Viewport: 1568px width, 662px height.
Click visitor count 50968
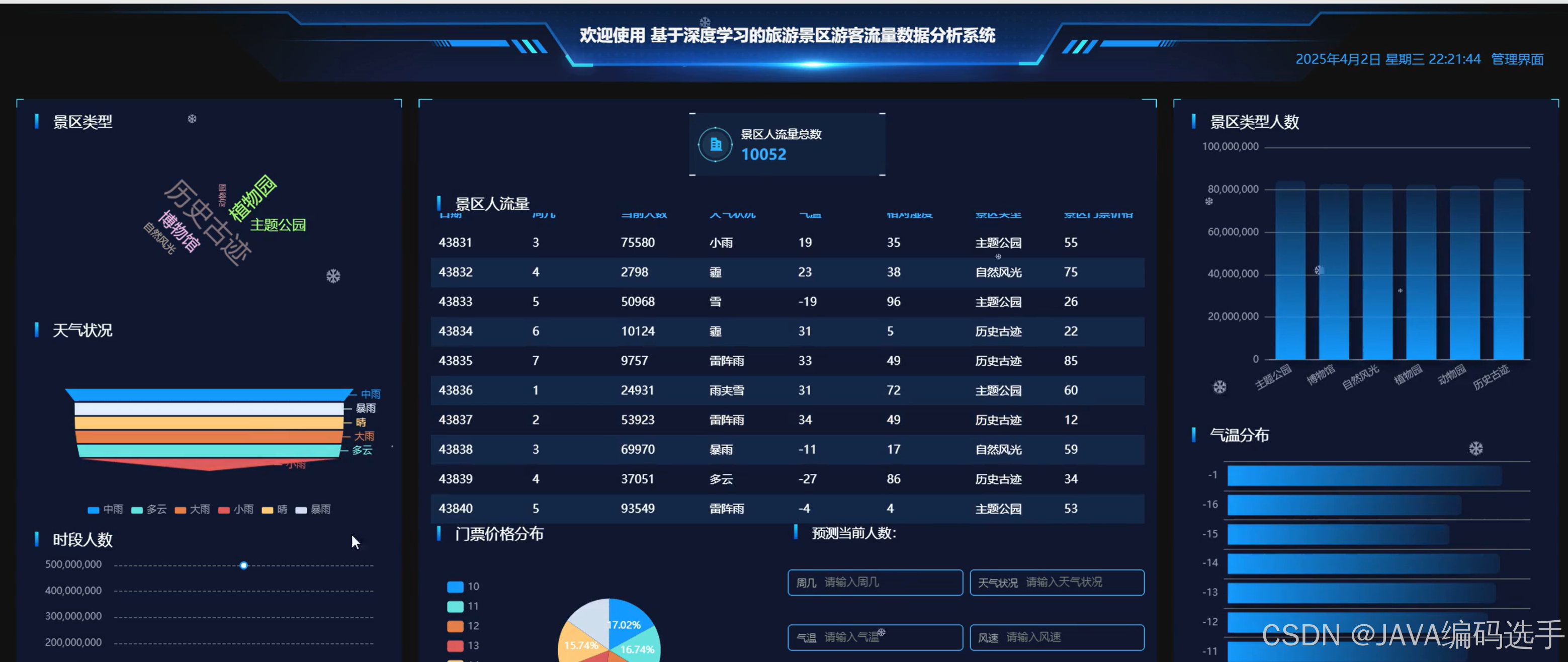point(638,301)
